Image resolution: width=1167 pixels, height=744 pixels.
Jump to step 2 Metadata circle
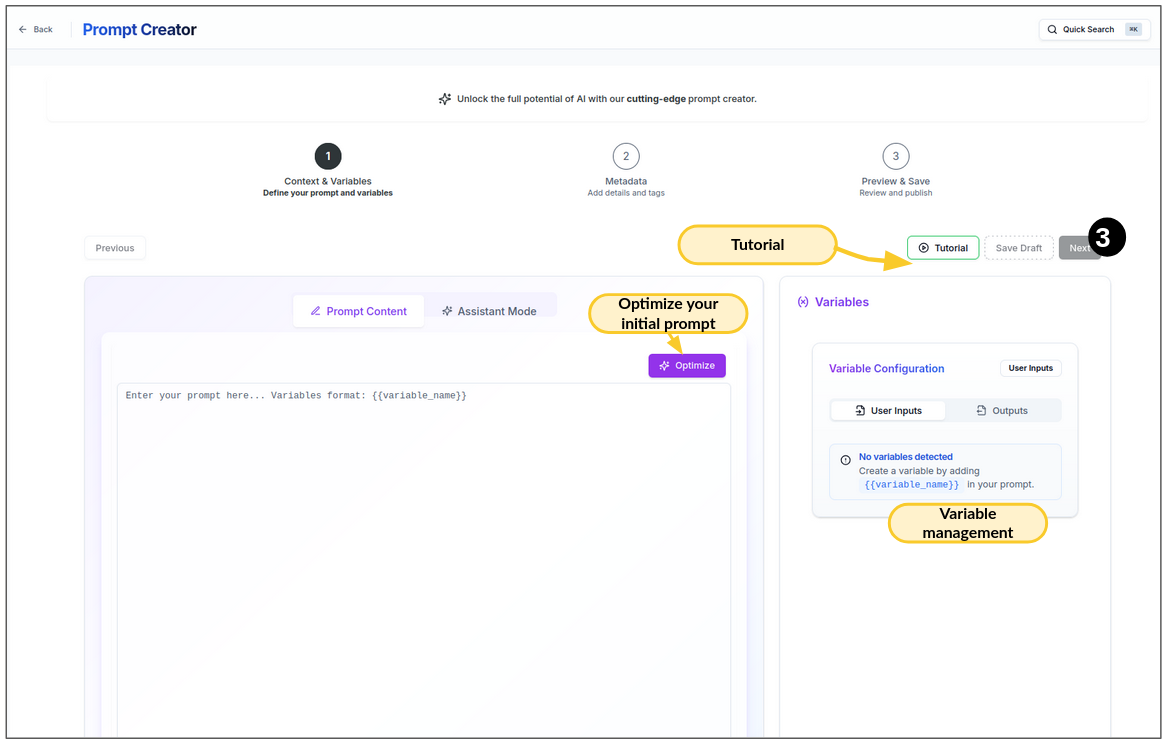point(626,156)
